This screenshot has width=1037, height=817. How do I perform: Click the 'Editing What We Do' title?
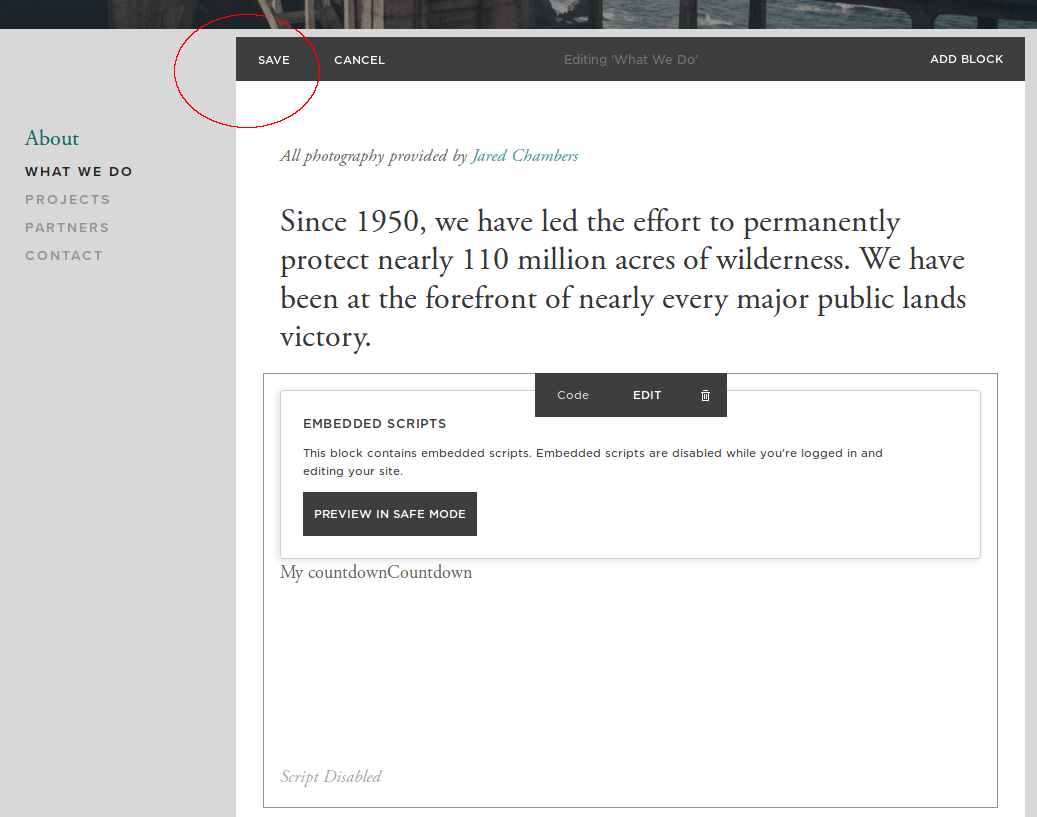pos(630,60)
